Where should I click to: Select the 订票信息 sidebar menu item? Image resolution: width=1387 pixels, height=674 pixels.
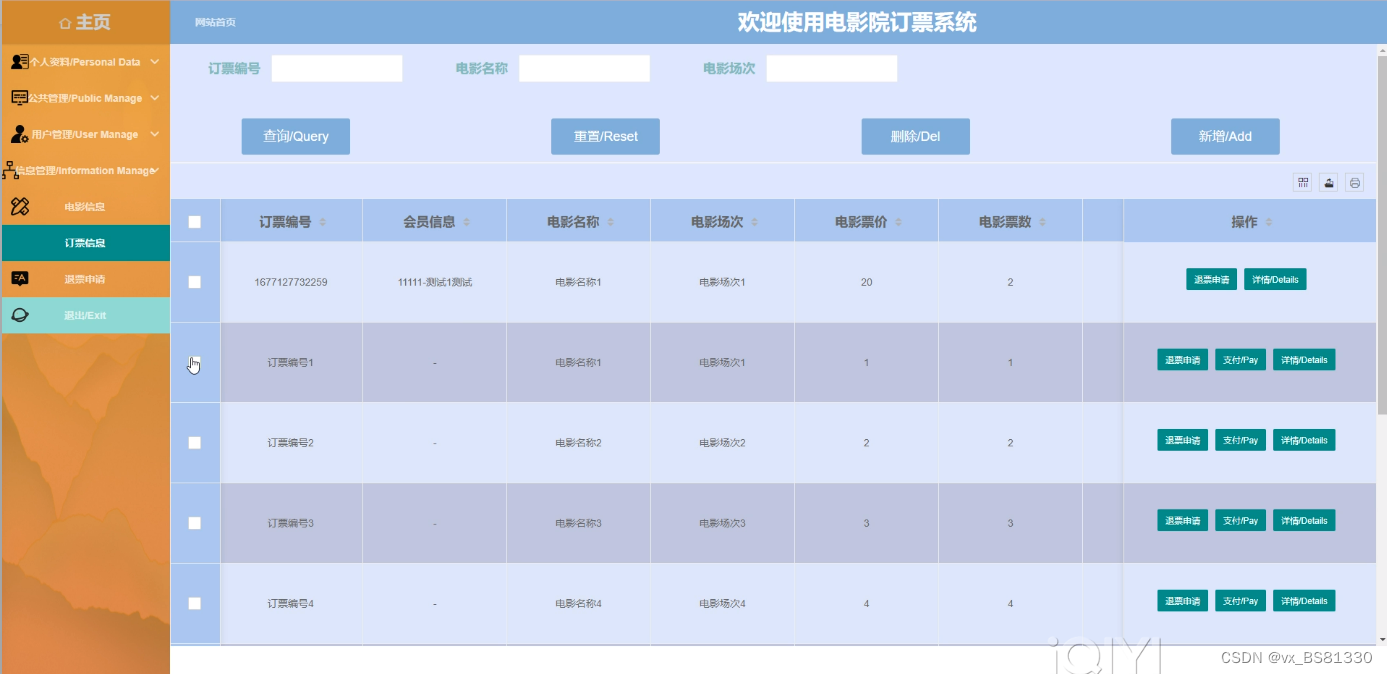point(85,243)
